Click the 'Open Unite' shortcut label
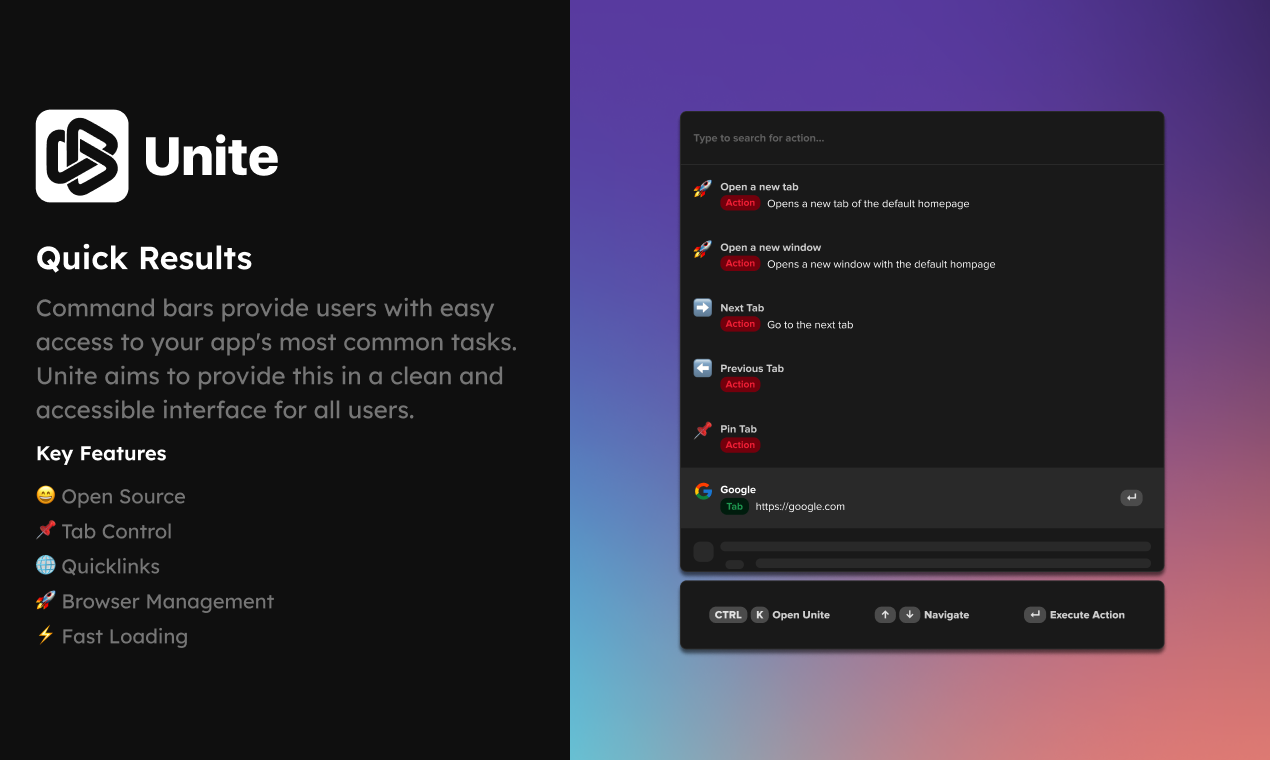1270x760 pixels. [801, 615]
